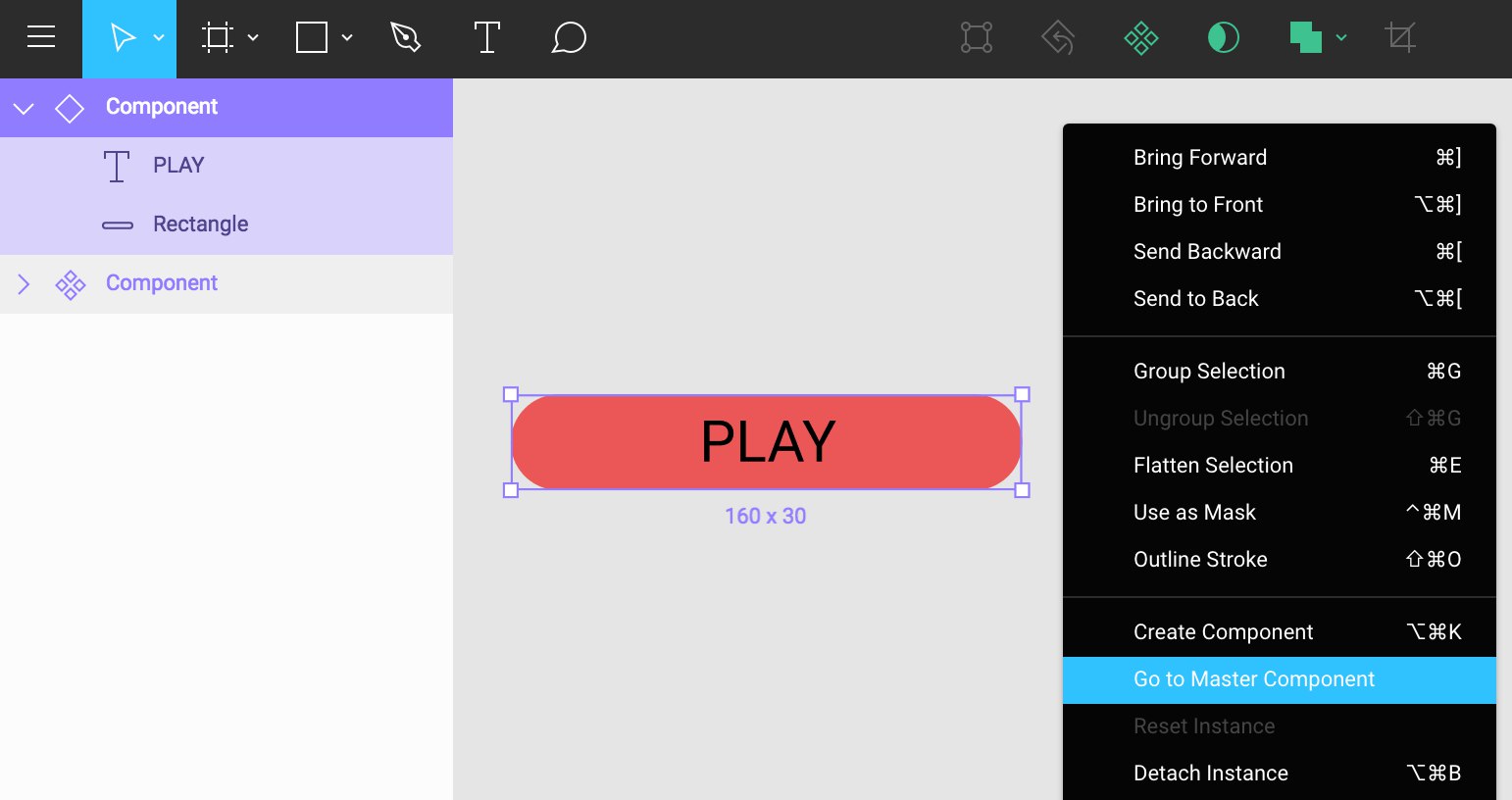The image size is (1512, 800).
Task: Choose Bring Forward from context menu
Action: pyautogui.click(x=1280, y=157)
